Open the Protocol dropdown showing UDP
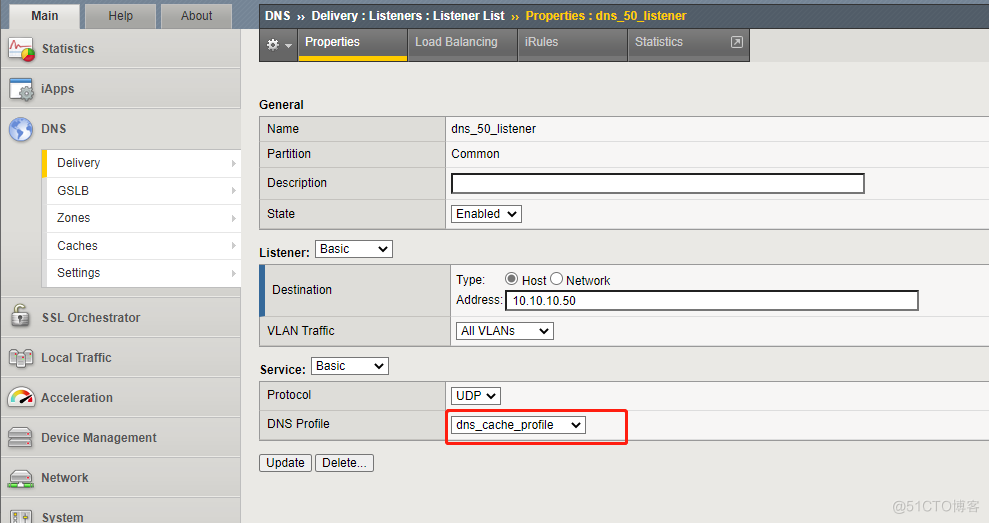Image resolution: width=989 pixels, height=523 pixels. (x=477, y=396)
